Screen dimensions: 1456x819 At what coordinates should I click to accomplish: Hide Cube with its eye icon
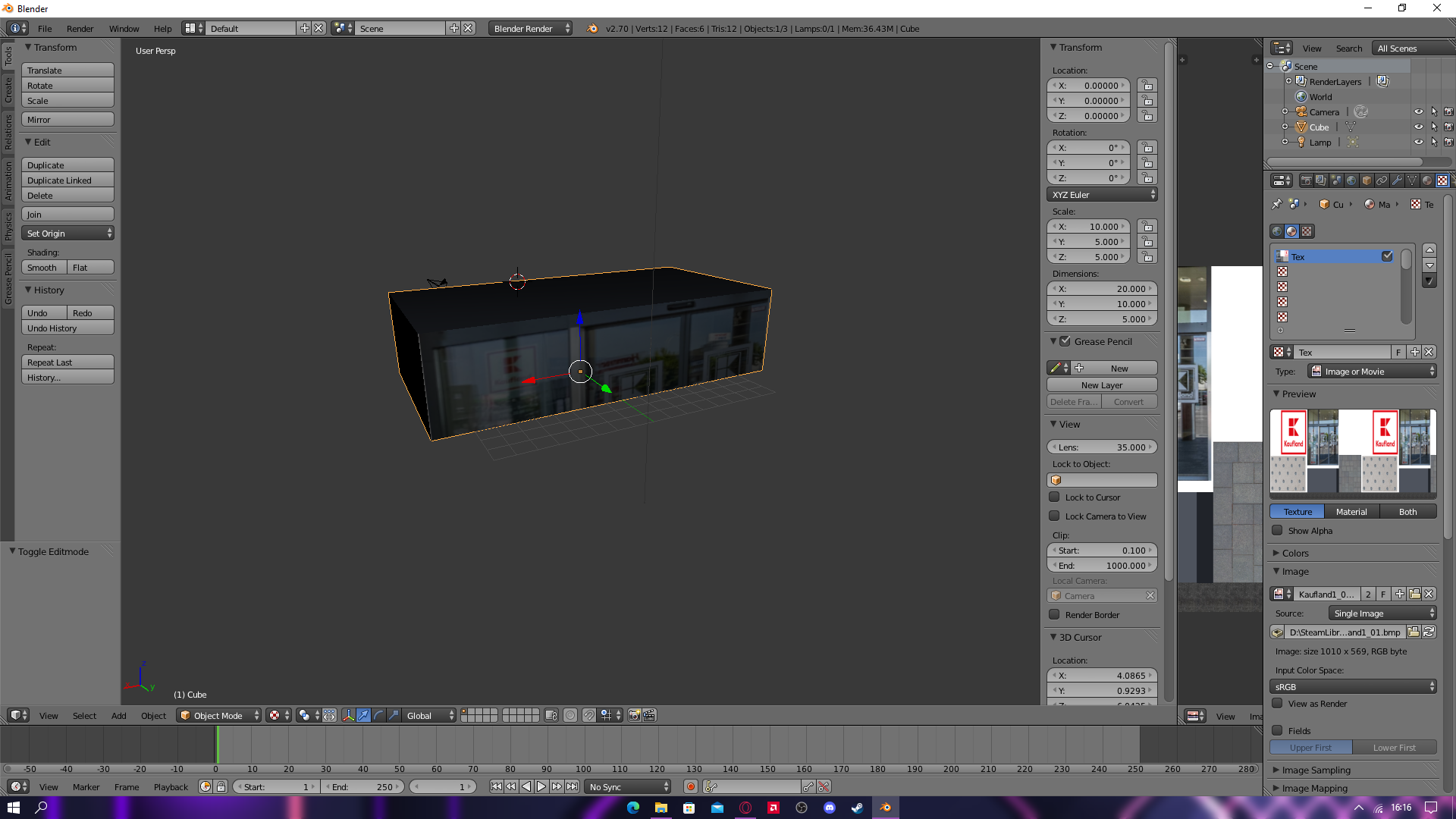click(x=1418, y=127)
